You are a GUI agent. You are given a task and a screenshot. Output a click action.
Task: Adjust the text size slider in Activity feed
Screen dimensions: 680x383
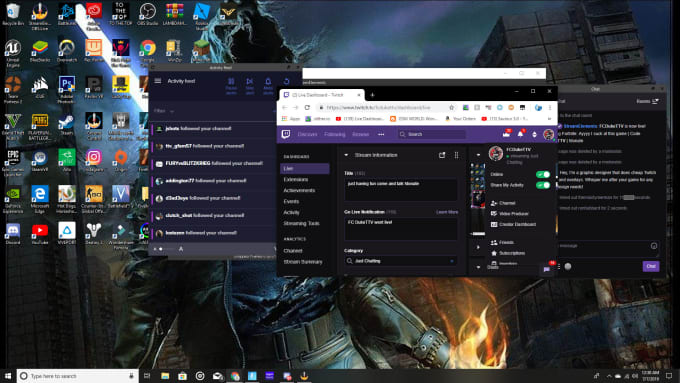(165, 249)
